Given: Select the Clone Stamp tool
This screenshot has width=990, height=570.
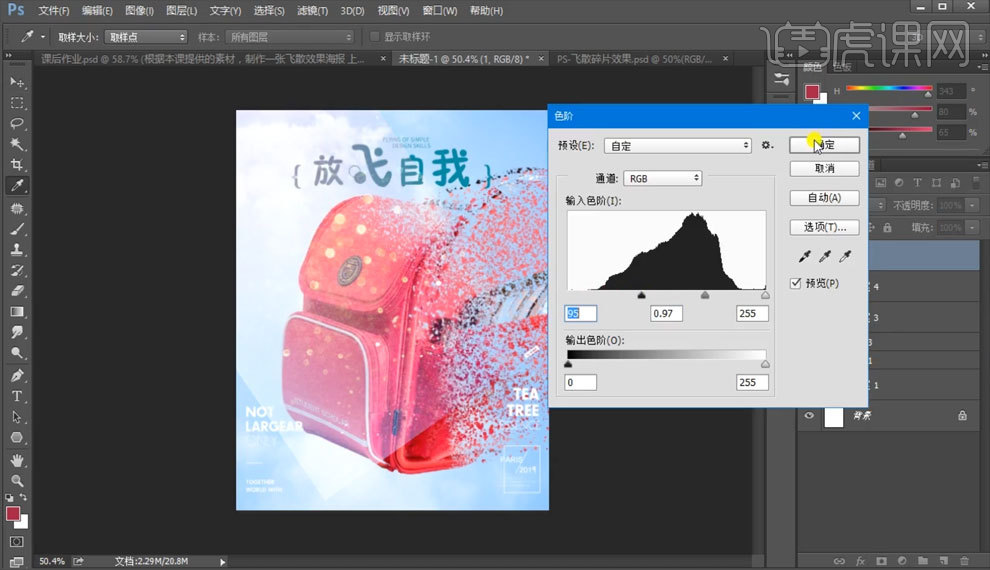Looking at the screenshot, I should click(17, 250).
